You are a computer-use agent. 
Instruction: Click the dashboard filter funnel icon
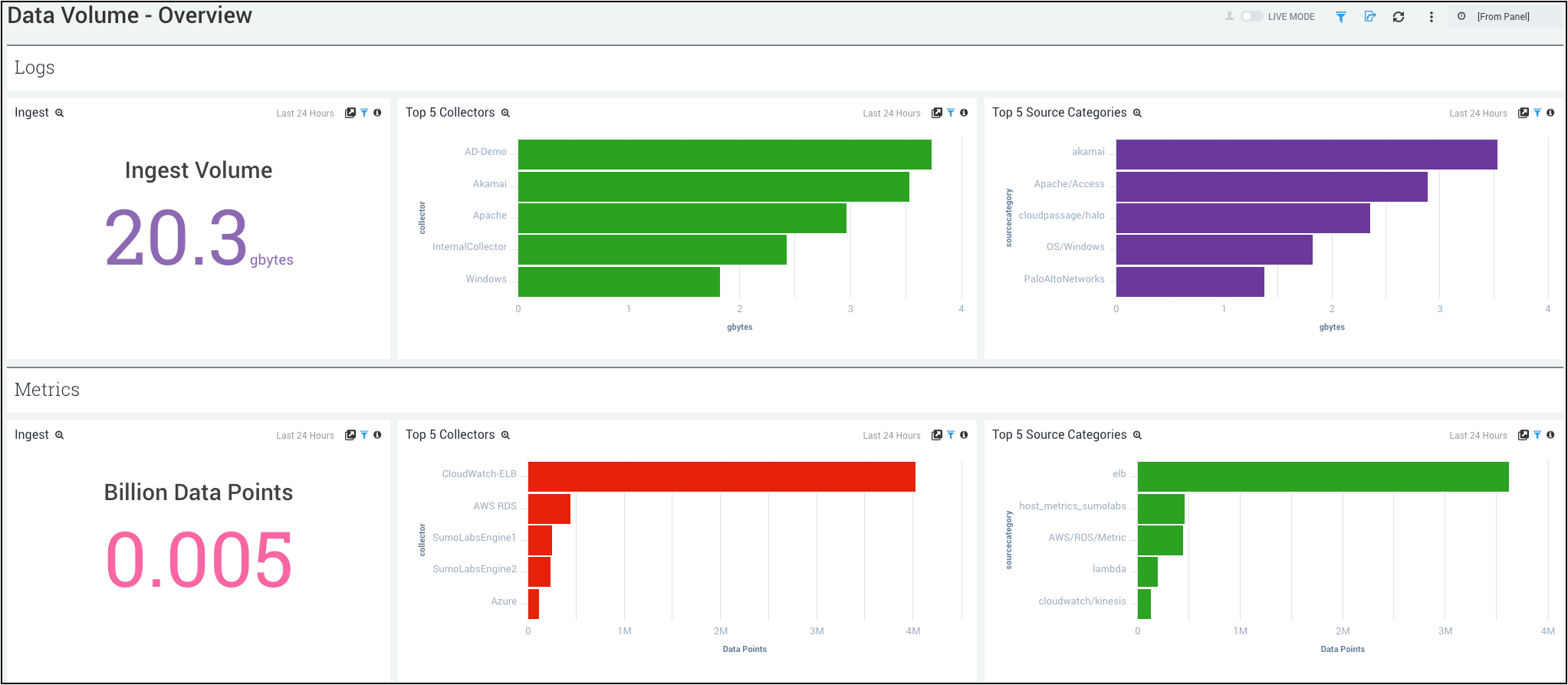tap(1341, 17)
